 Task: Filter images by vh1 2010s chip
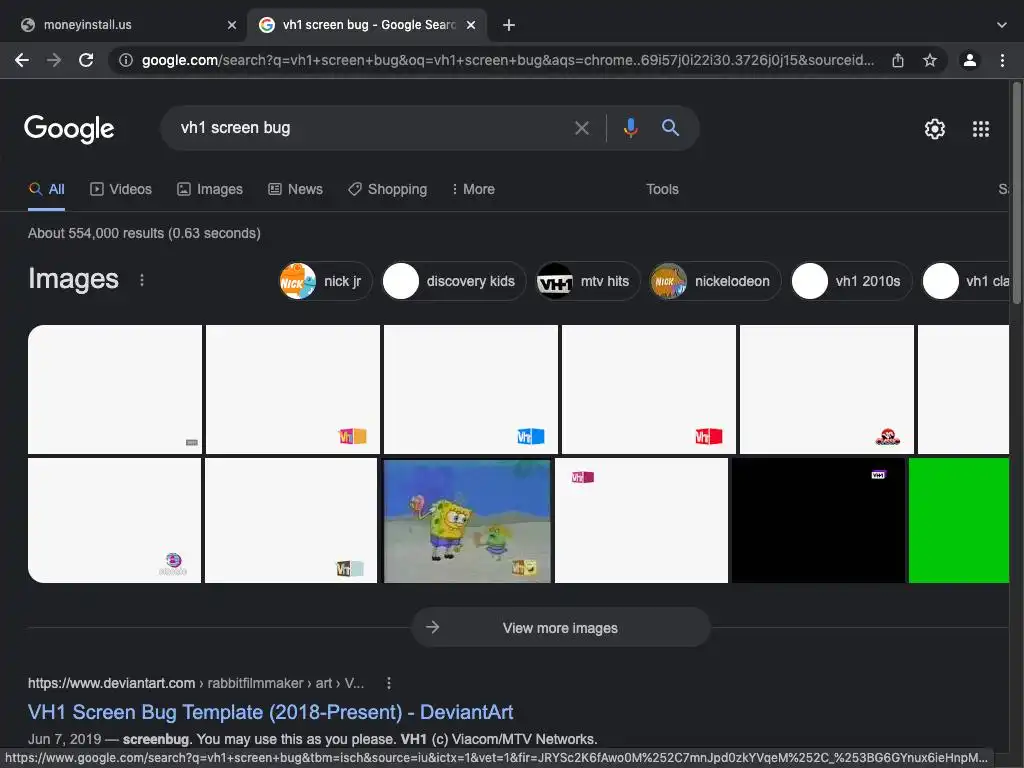[x=851, y=281]
